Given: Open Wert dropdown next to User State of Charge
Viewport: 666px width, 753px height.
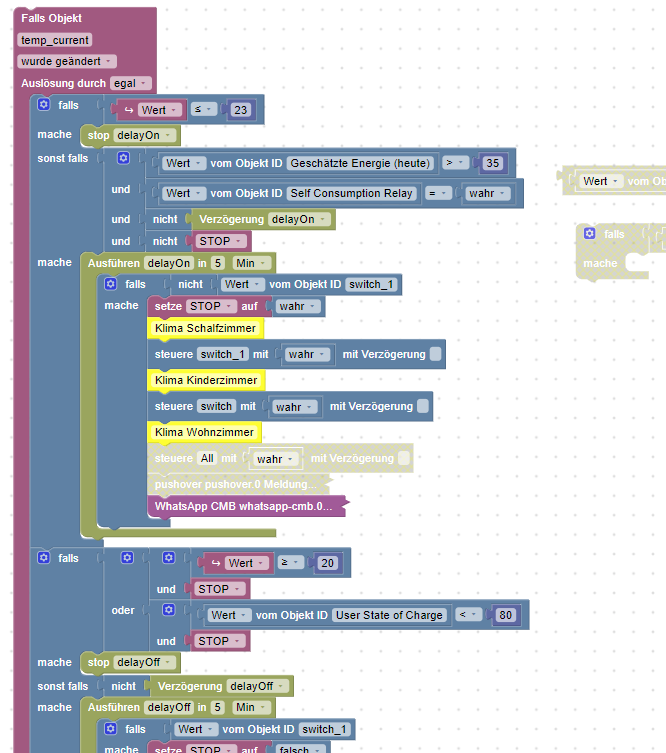Looking at the screenshot, I should click(x=230, y=615).
